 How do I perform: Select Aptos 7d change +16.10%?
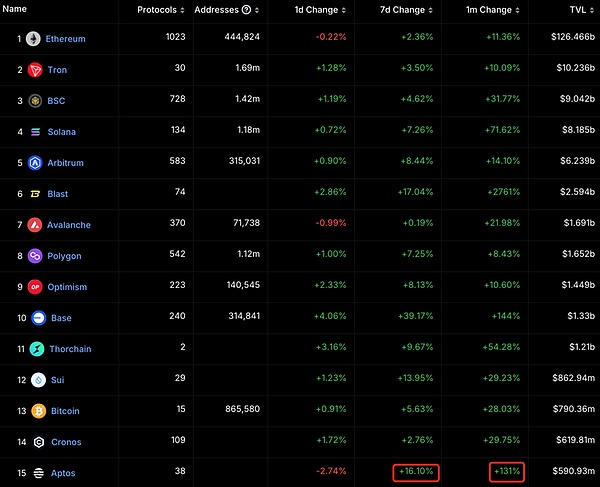pyautogui.click(x=416, y=471)
